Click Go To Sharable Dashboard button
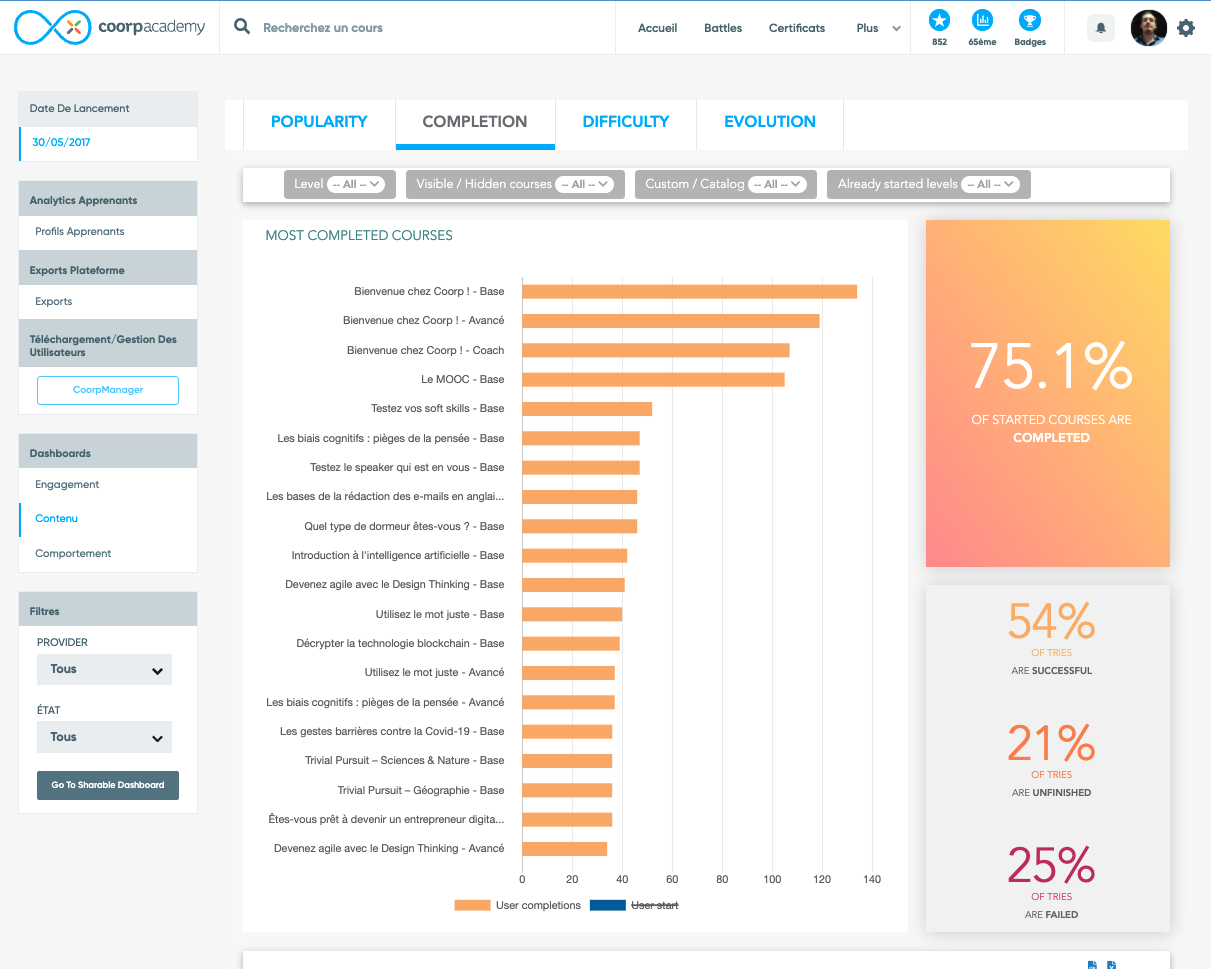The image size is (1211, 969). [x=108, y=785]
